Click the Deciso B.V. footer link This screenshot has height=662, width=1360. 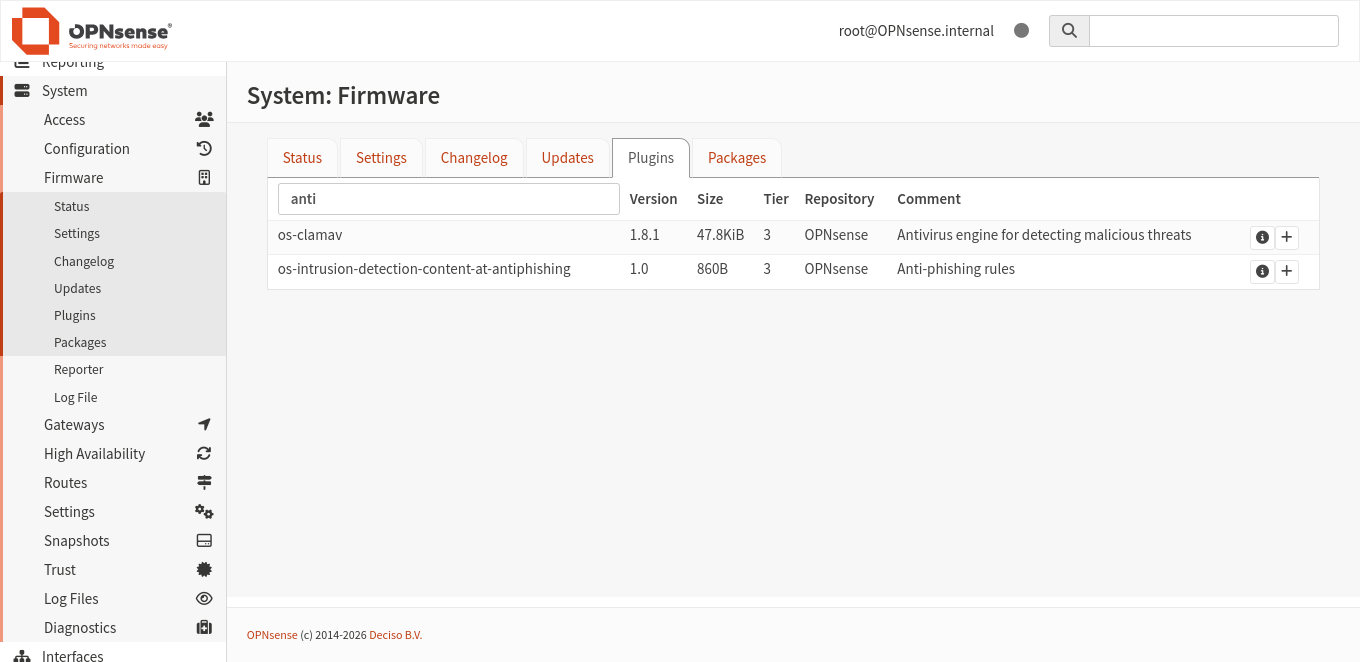tap(396, 635)
